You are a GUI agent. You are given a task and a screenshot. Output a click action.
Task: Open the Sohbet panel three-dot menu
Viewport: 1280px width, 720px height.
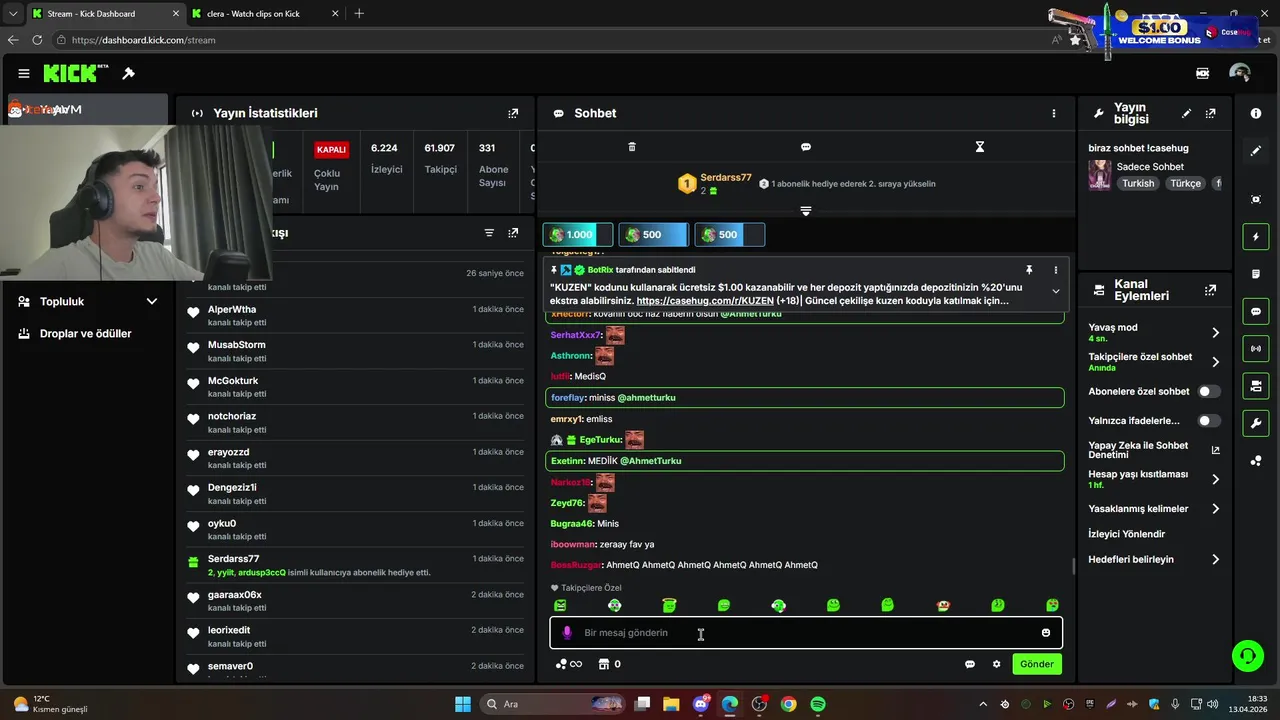point(1053,113)
